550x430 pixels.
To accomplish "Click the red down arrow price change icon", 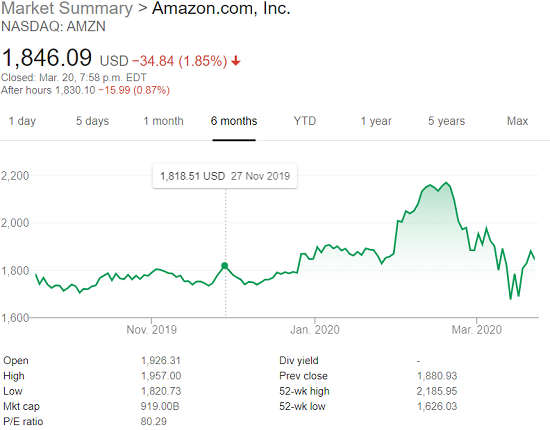I will click(x=236, y=61).
